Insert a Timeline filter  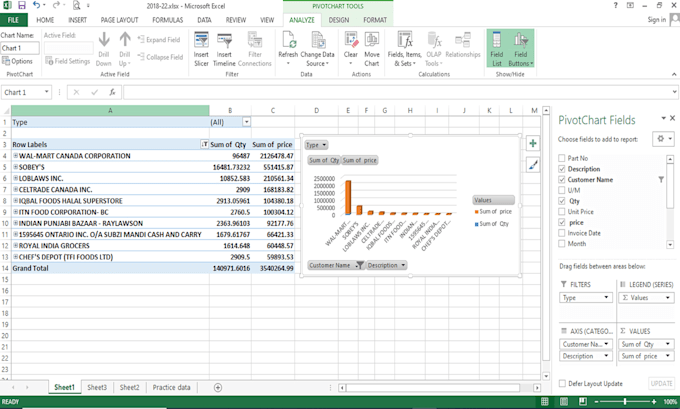pyautogui.click(x=224, y=49)
